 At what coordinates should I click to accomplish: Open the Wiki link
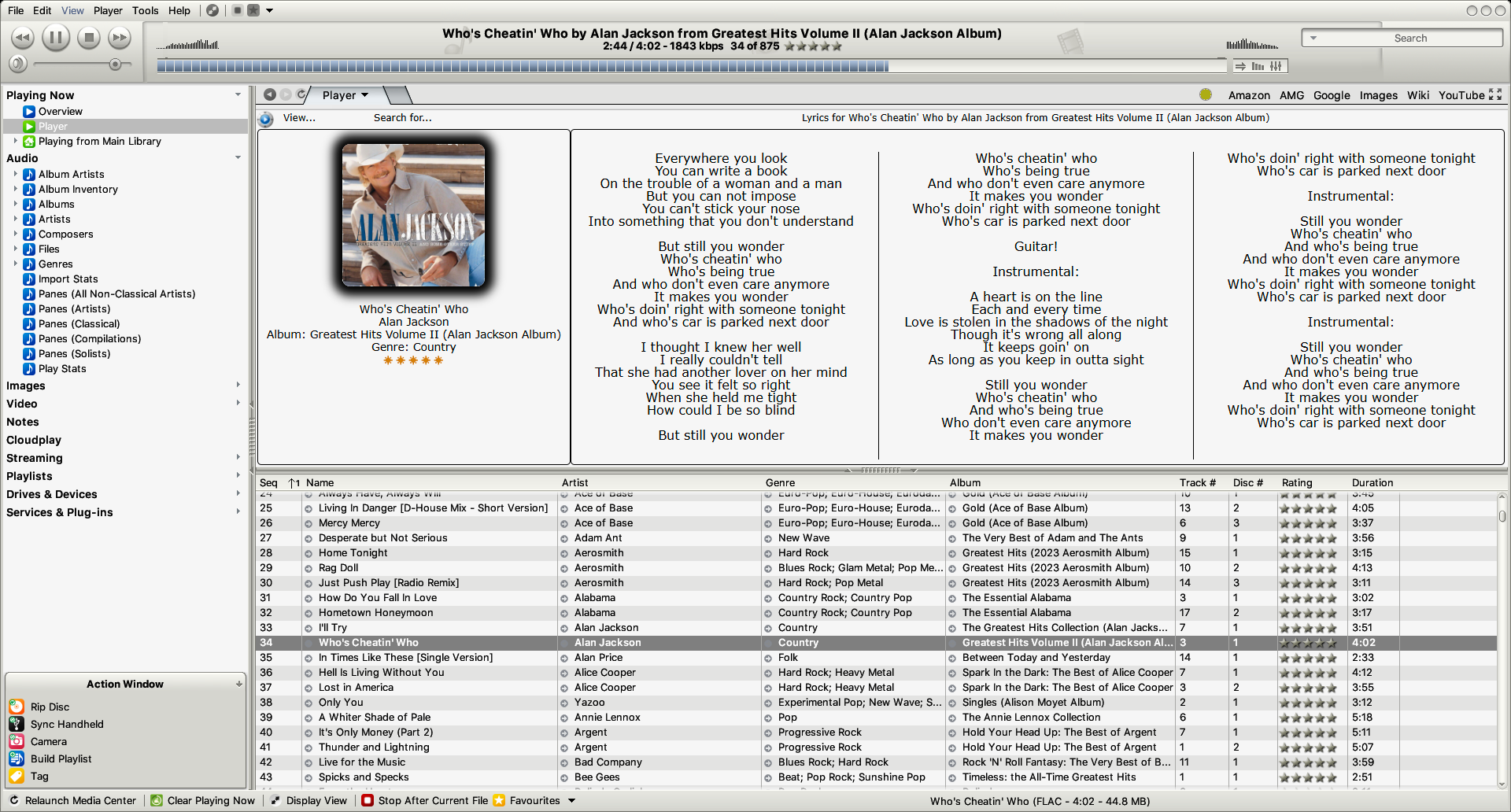coord(1418,95)
